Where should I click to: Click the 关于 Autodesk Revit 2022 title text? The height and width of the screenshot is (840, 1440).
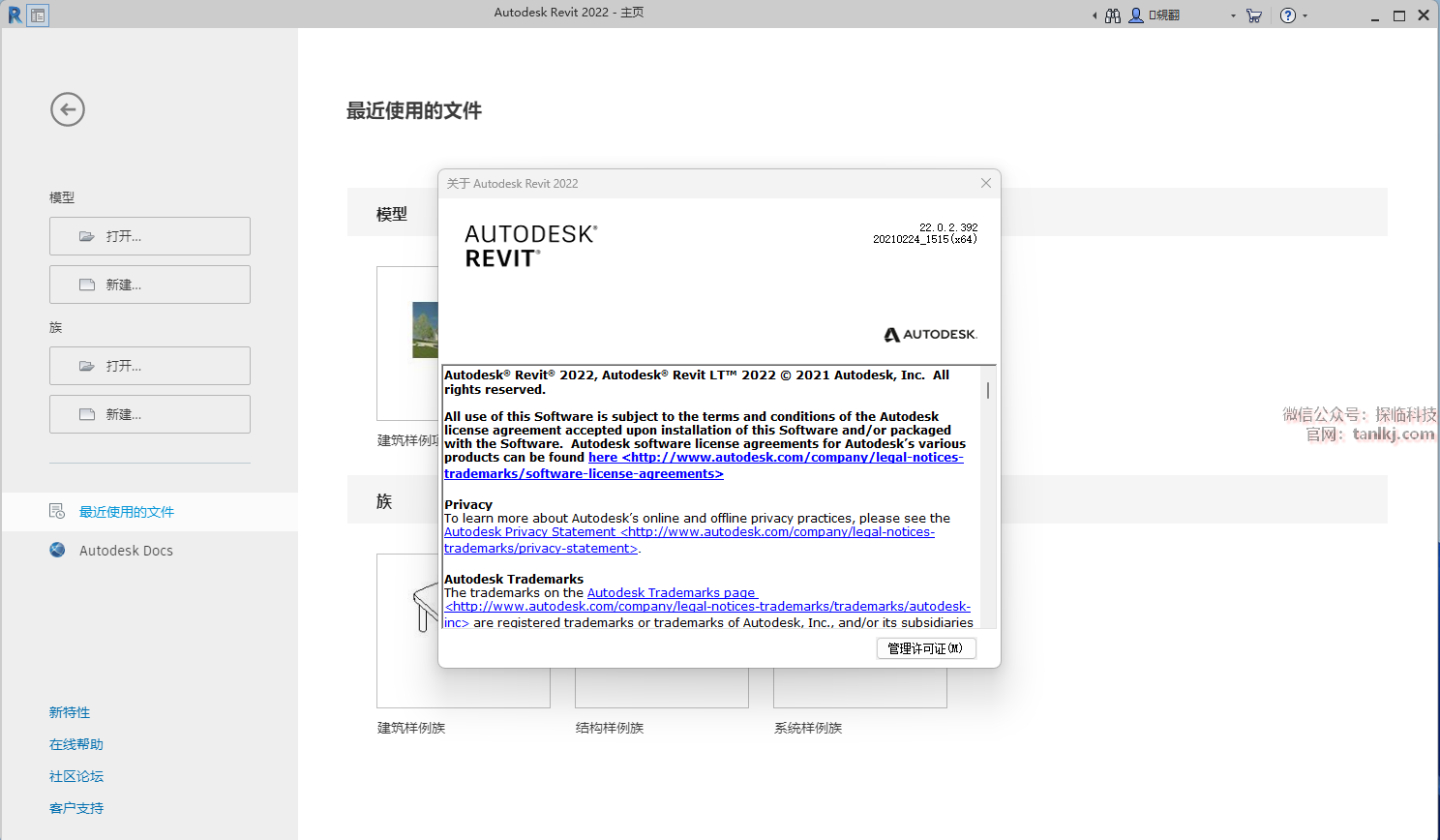point(512,183)
